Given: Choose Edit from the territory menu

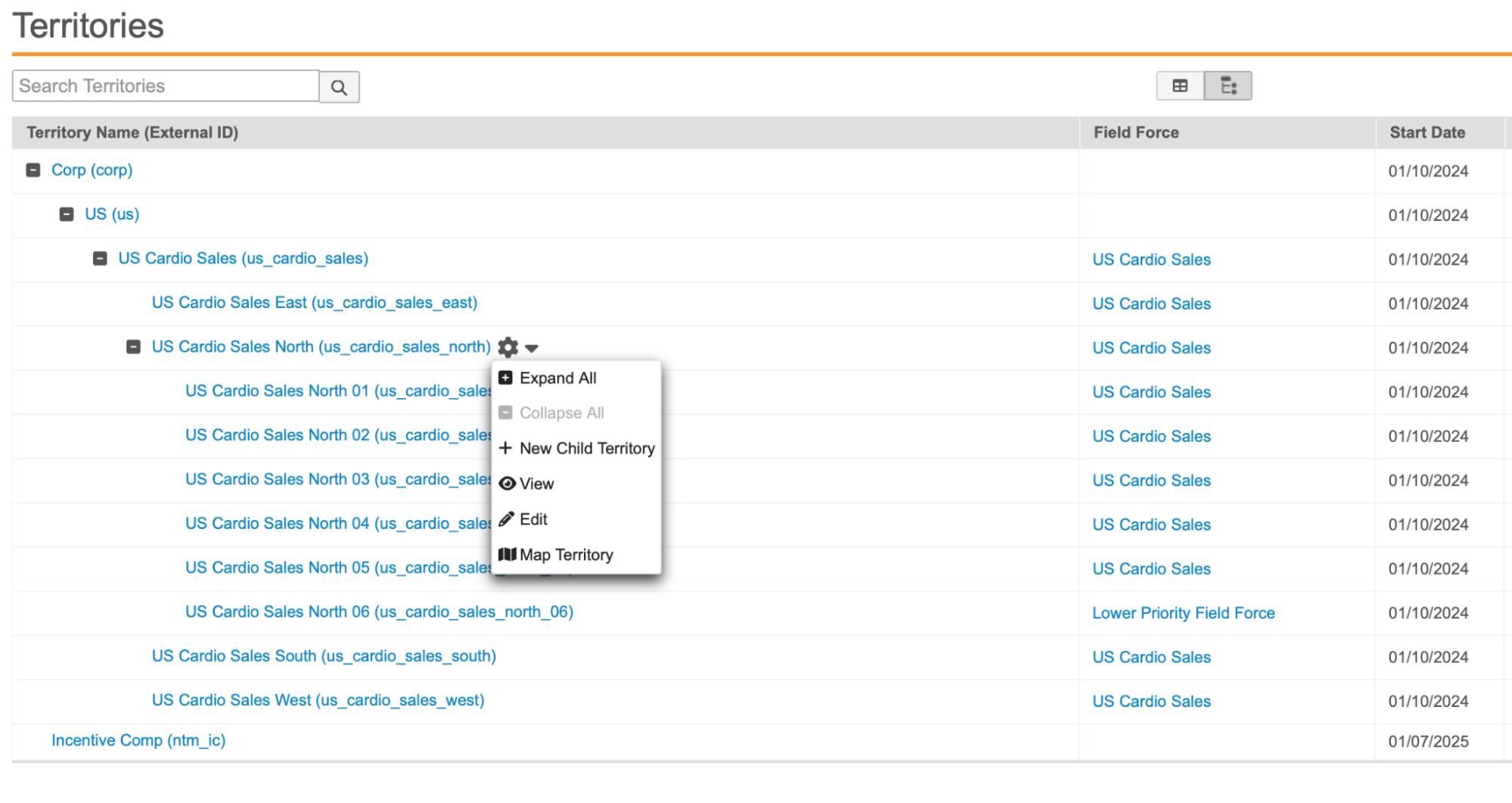Looking at the screenshot, I should (533, 519).
